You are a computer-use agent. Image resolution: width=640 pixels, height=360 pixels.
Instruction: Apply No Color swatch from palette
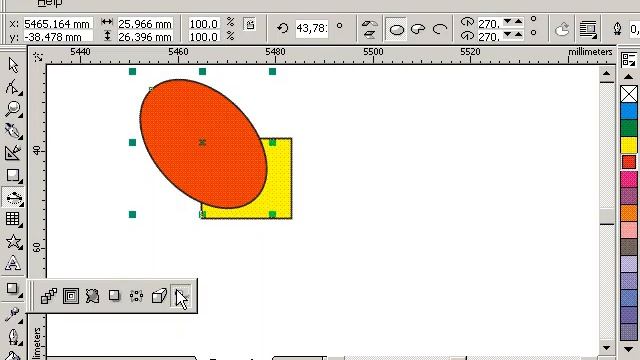(629, 94)
